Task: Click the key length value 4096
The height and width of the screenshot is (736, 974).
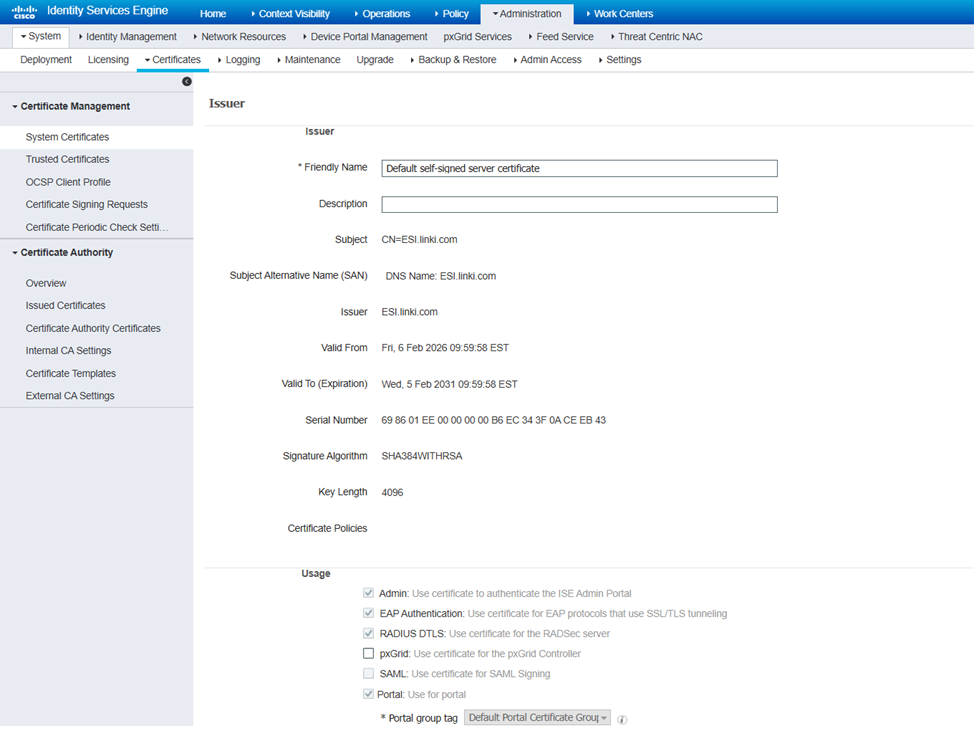Action: [x=392, y=493]
